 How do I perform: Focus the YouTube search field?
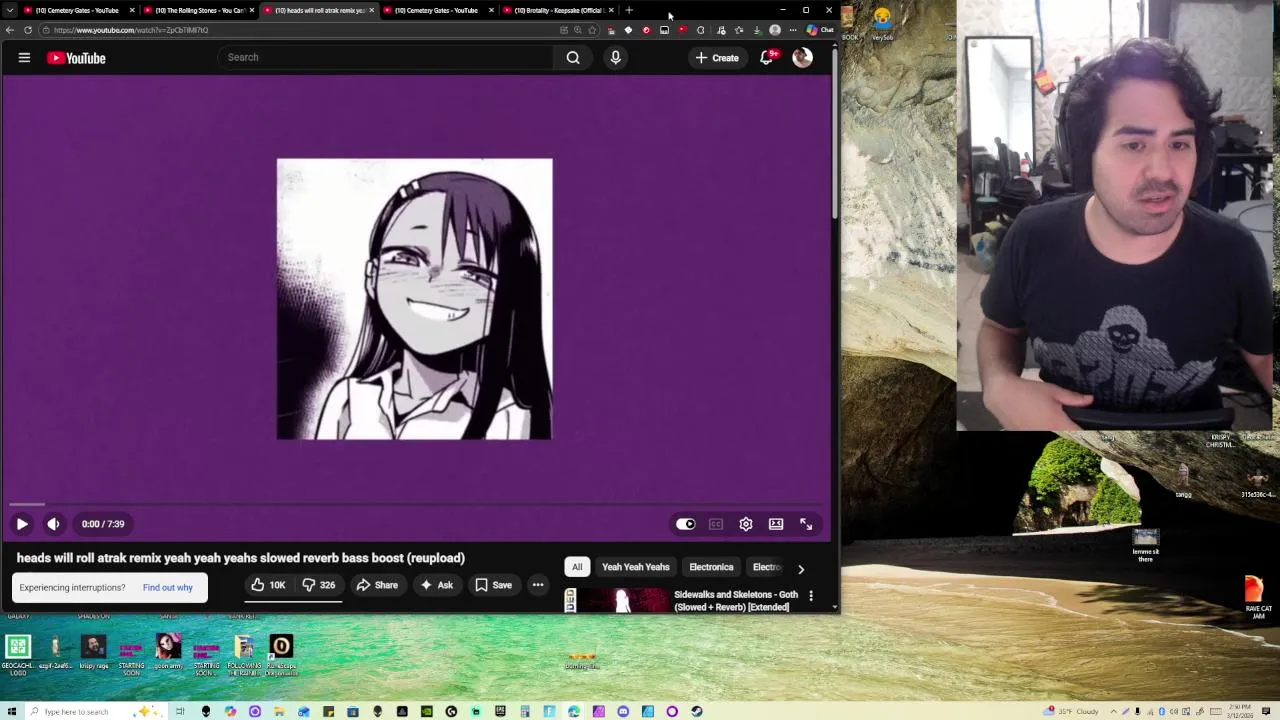tap(388, 57)
